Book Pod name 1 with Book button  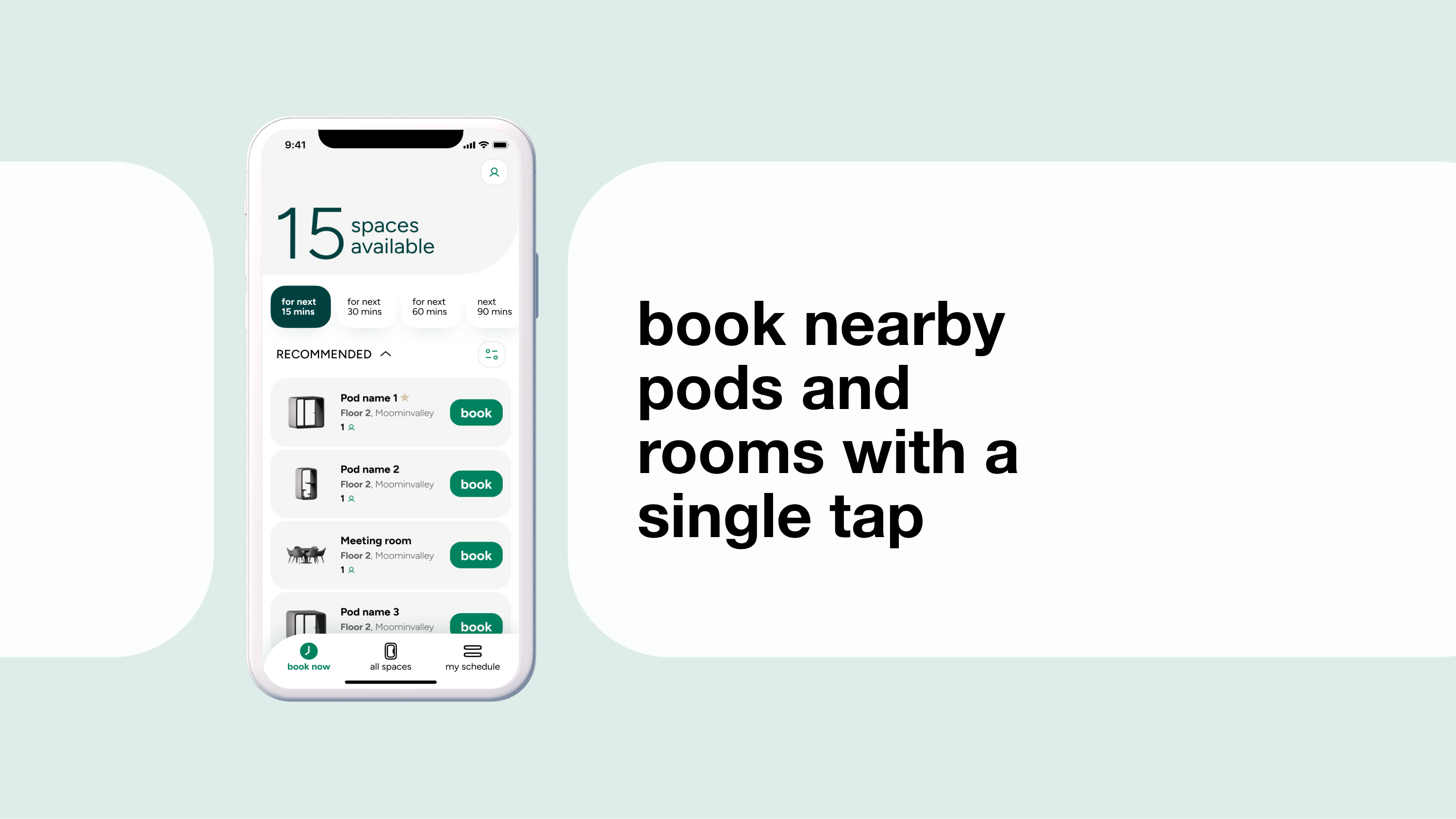click(x=476, y=412)
